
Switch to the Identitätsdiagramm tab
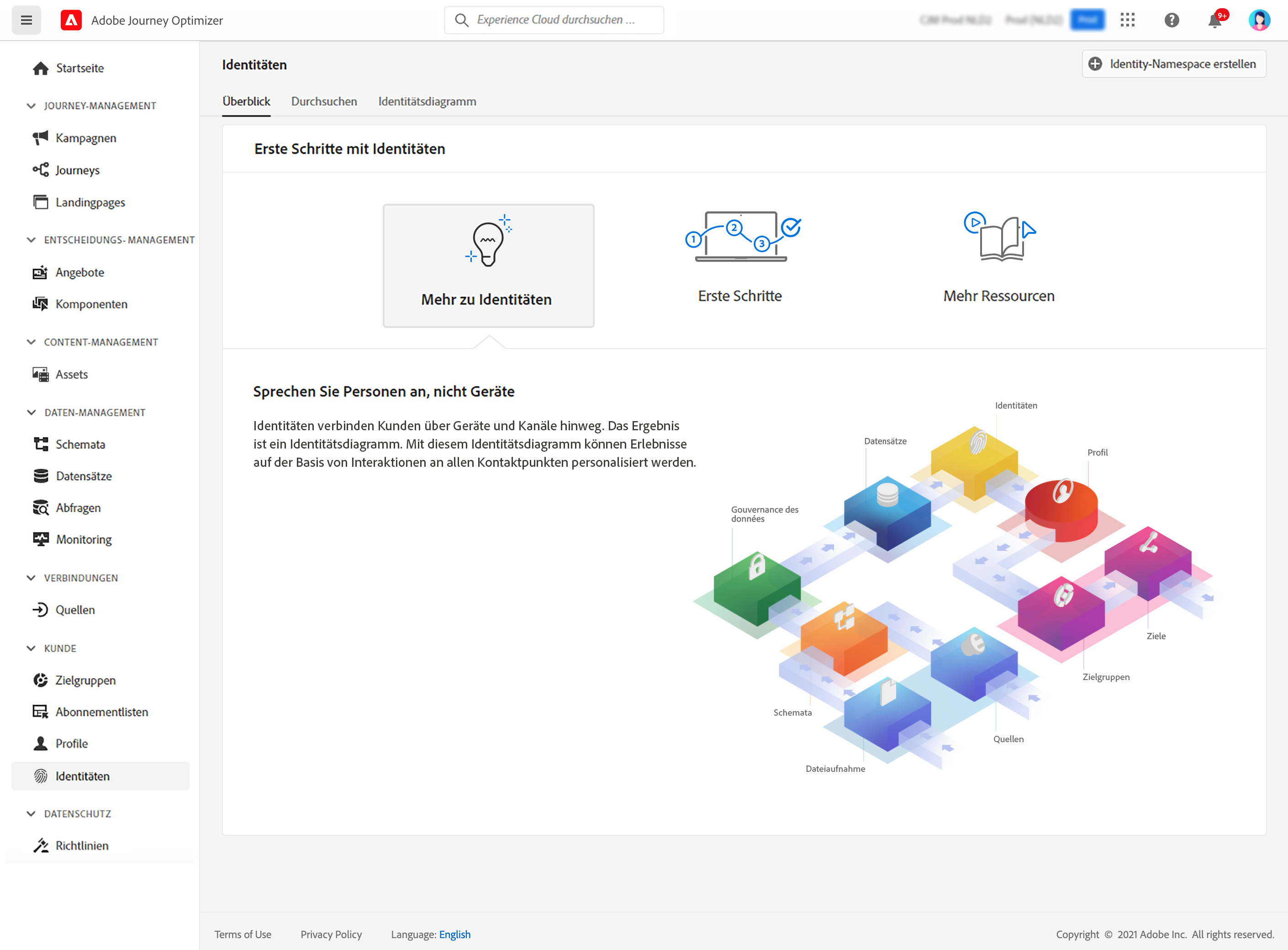coord(427,102)
